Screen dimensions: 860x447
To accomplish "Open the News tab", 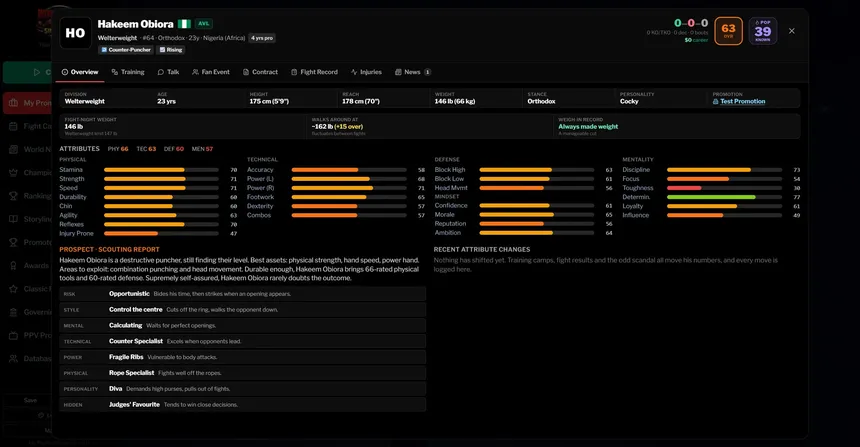I will pos(412,72).
